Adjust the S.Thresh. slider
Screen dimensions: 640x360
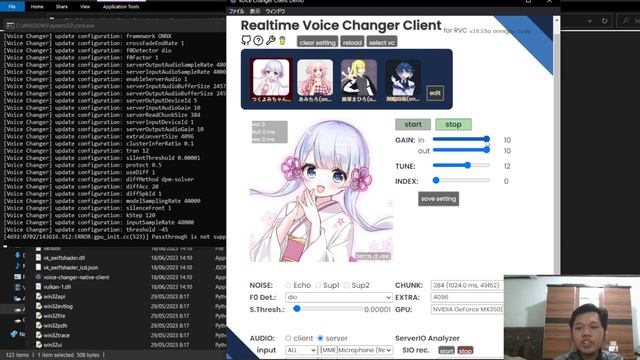click(x=328, y=309)
